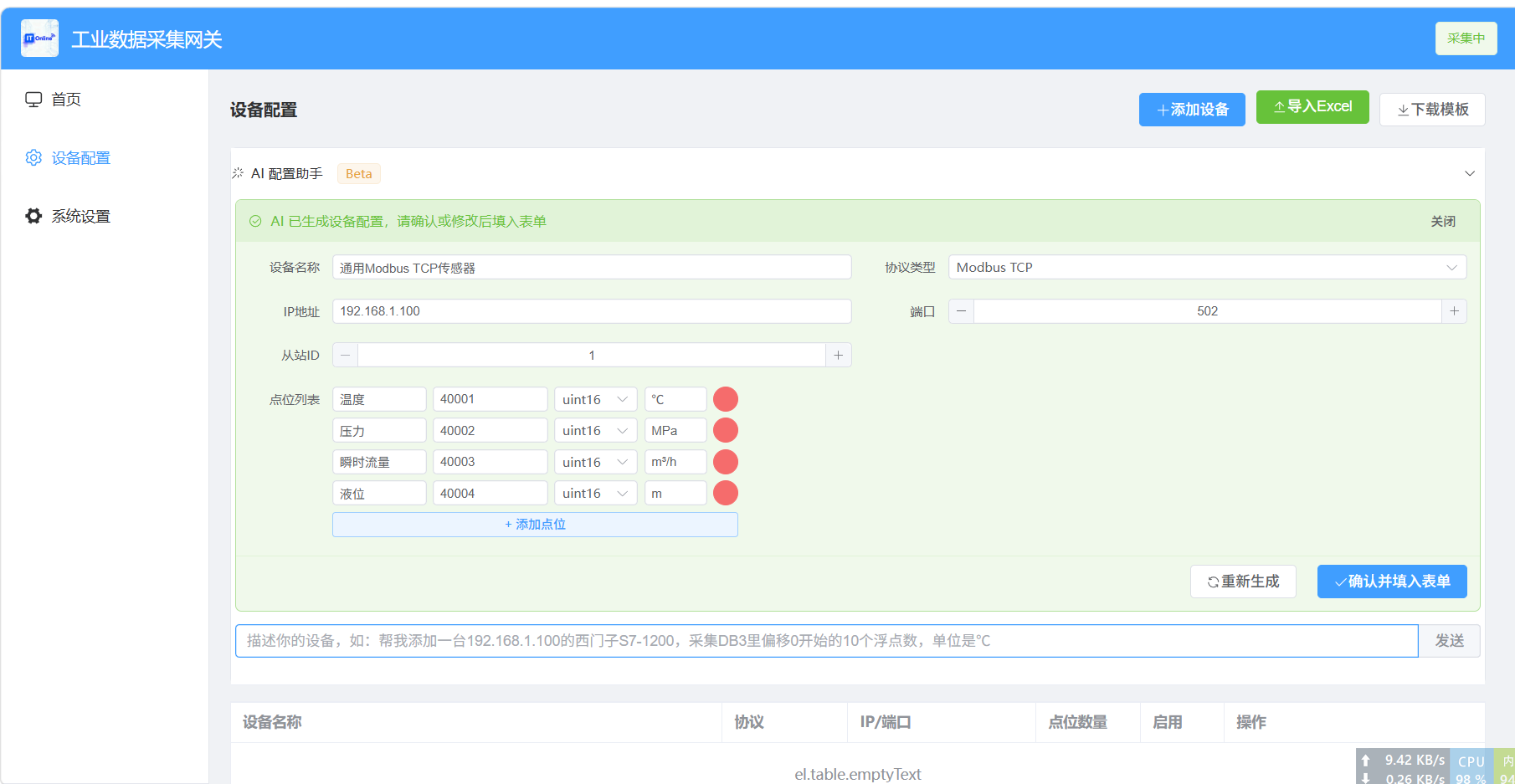
Task: Focus the 端口 502 number field
Action: click(x=1207, y=311)
